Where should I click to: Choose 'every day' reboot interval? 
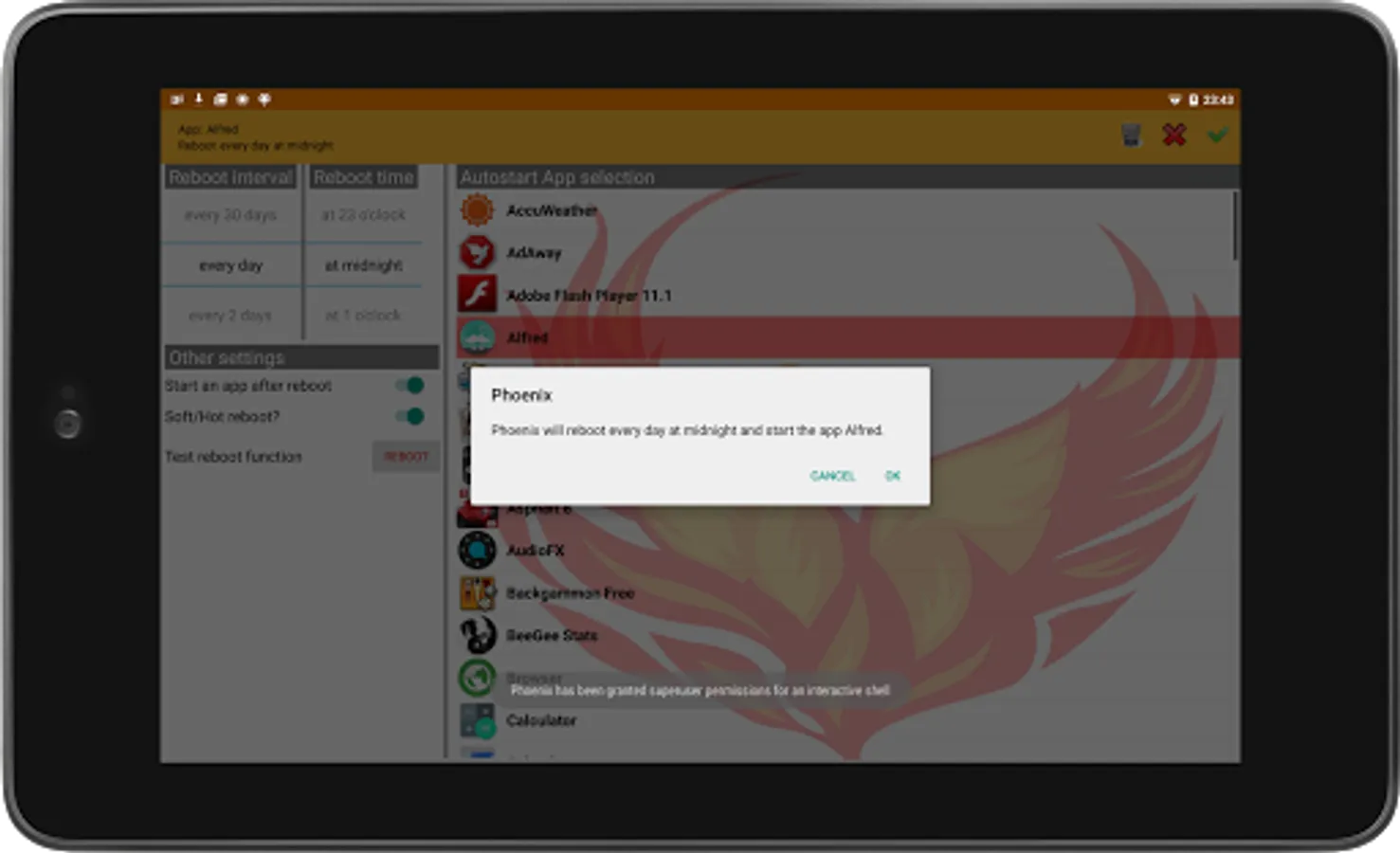click(x=230, y=265)
